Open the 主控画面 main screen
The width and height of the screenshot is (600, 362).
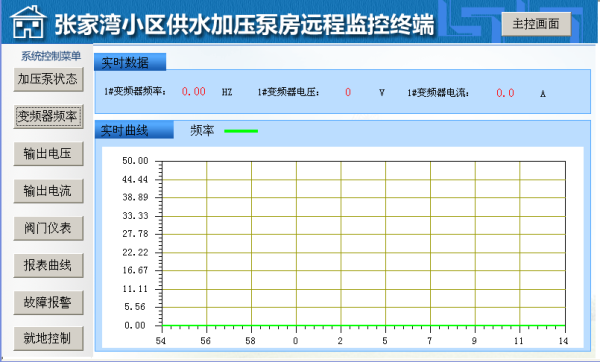(536, 24)
